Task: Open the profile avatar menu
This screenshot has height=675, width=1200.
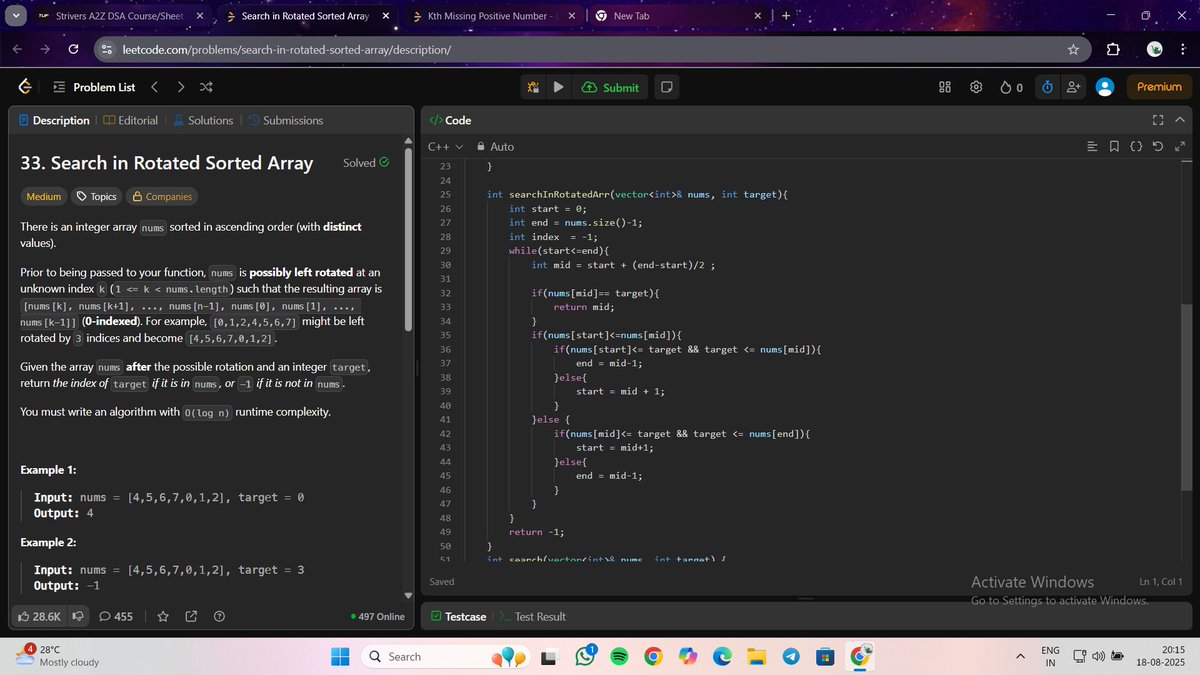Action: point(1105,87)
